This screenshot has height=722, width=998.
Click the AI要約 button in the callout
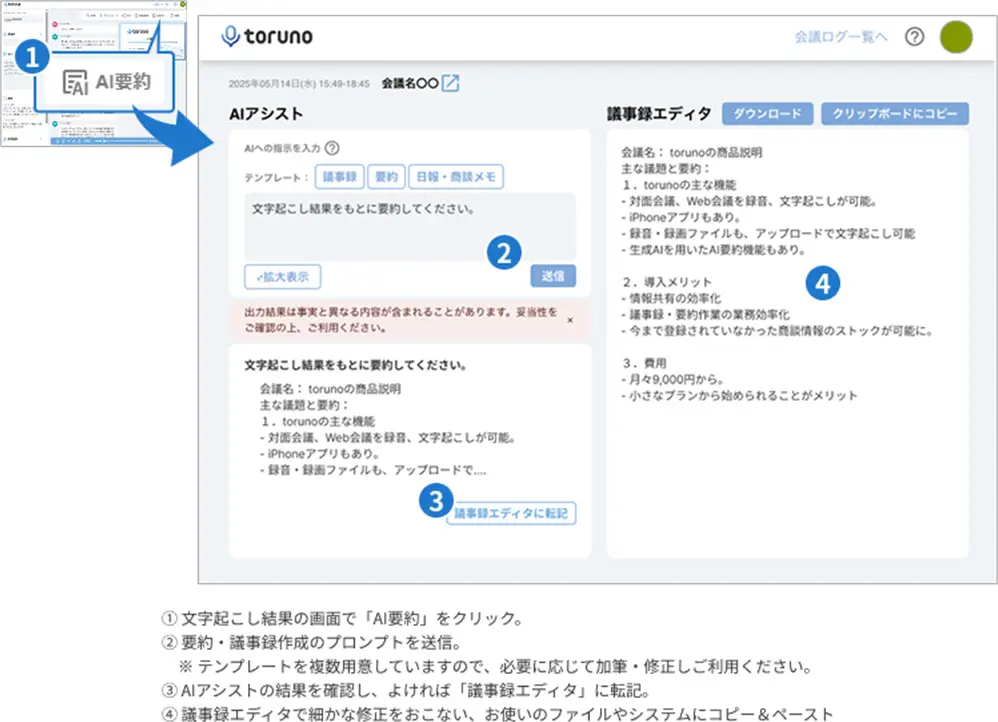107,82
